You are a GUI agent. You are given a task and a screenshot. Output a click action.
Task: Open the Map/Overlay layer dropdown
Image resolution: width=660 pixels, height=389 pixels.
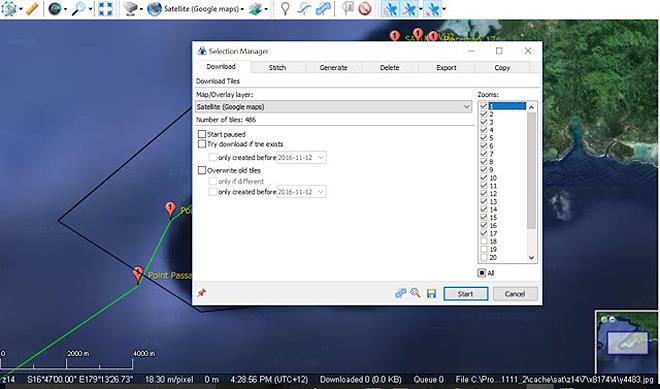334,107
